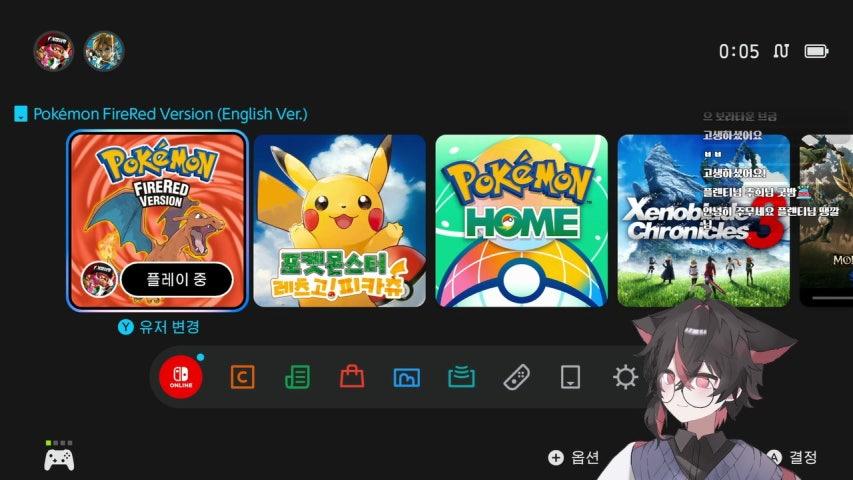Image resolution: width=853 pixels, height=480 pixels.
Task: Open Nintendo eShop shopping bag icon
Action: [351, 377]
